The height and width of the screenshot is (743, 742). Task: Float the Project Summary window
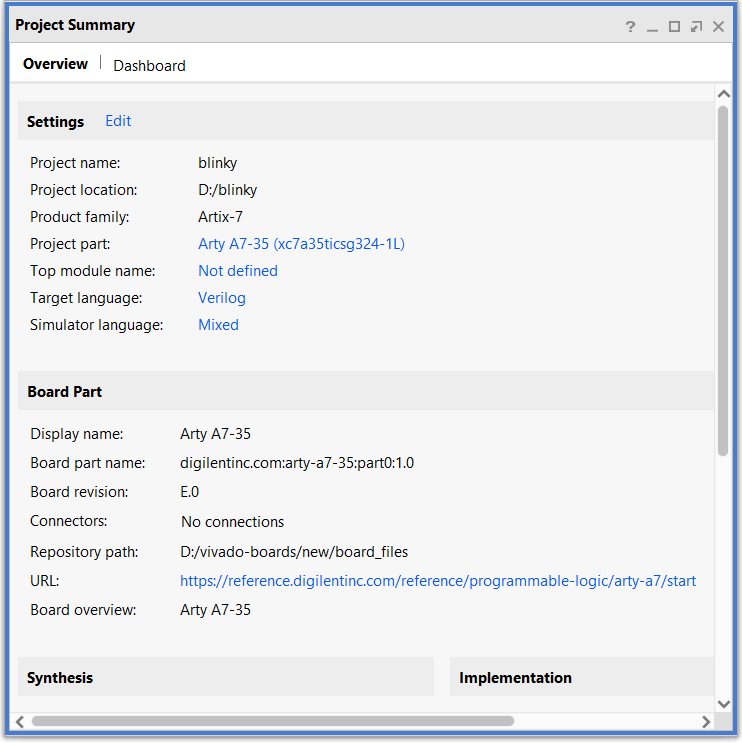click(696, 27)
